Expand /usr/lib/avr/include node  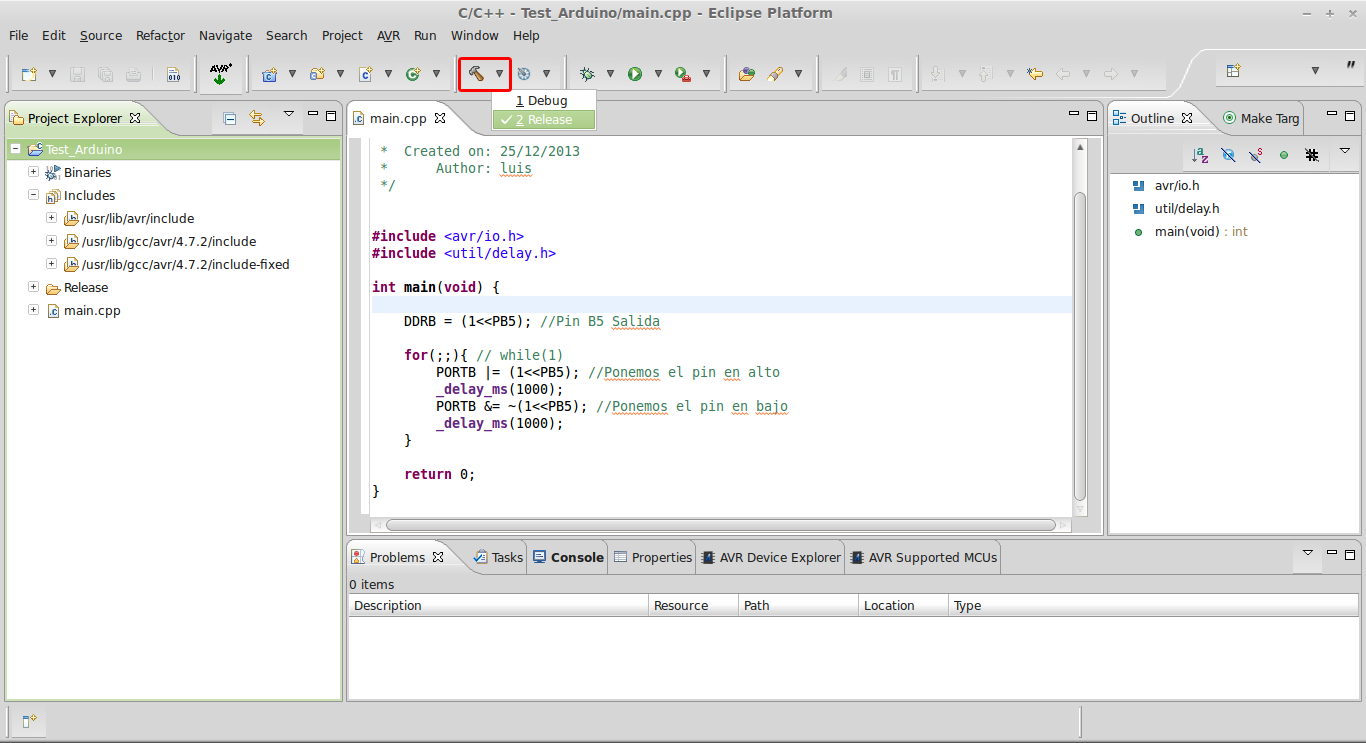click(x=51, y=218)
